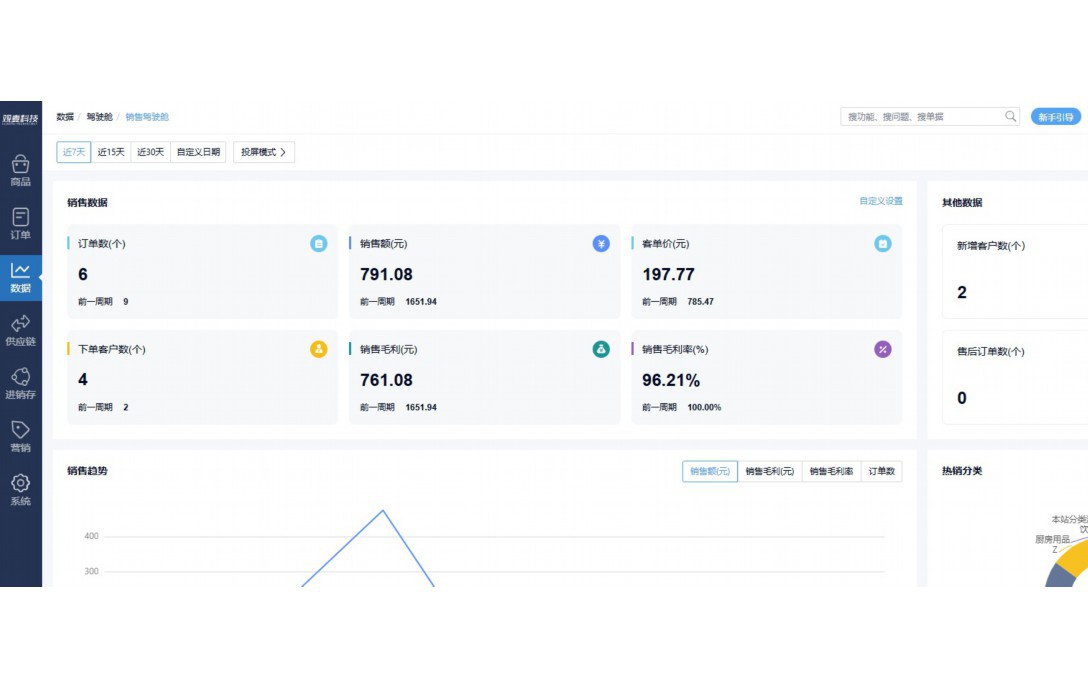
Task: Open the 自定义日期 custom date picker
Action: click(198, 152)
